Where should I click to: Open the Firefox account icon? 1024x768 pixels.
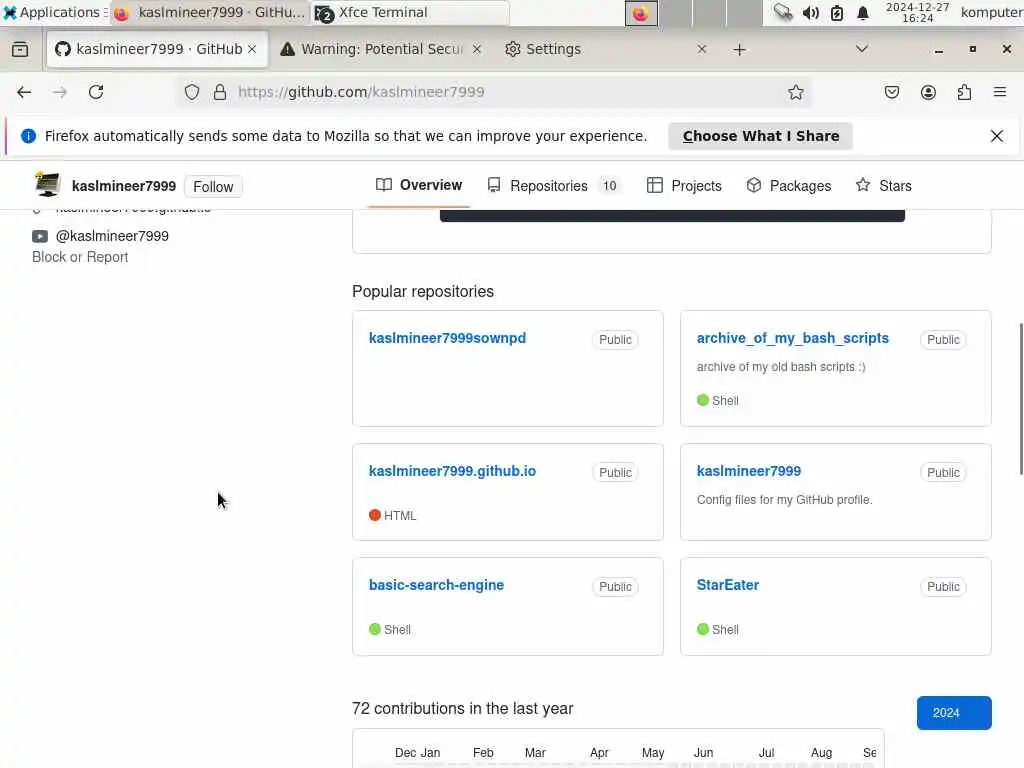pos(928,92)
